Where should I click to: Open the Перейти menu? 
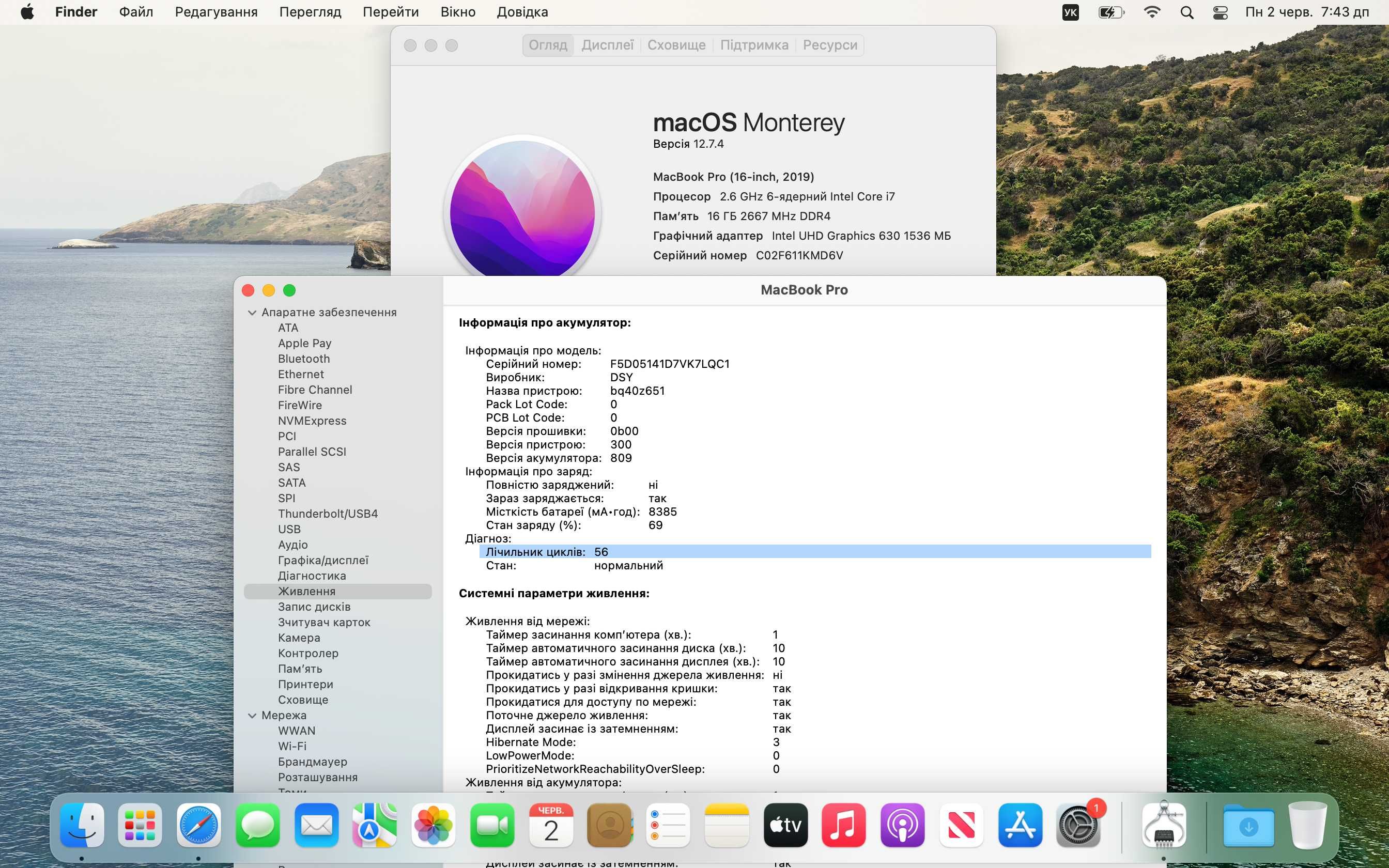[391, 12]
